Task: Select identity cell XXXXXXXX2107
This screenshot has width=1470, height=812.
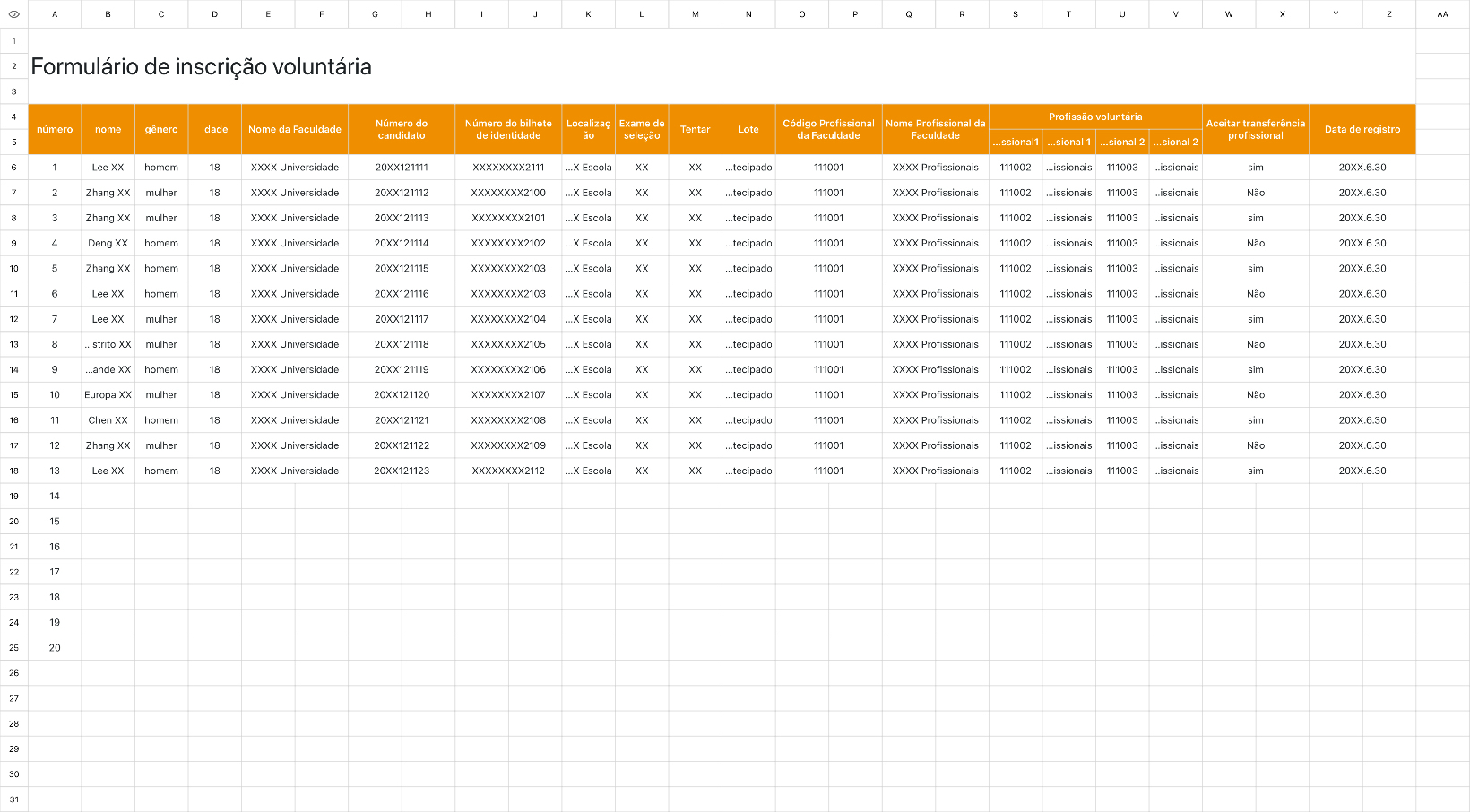Action: [508, 395]
